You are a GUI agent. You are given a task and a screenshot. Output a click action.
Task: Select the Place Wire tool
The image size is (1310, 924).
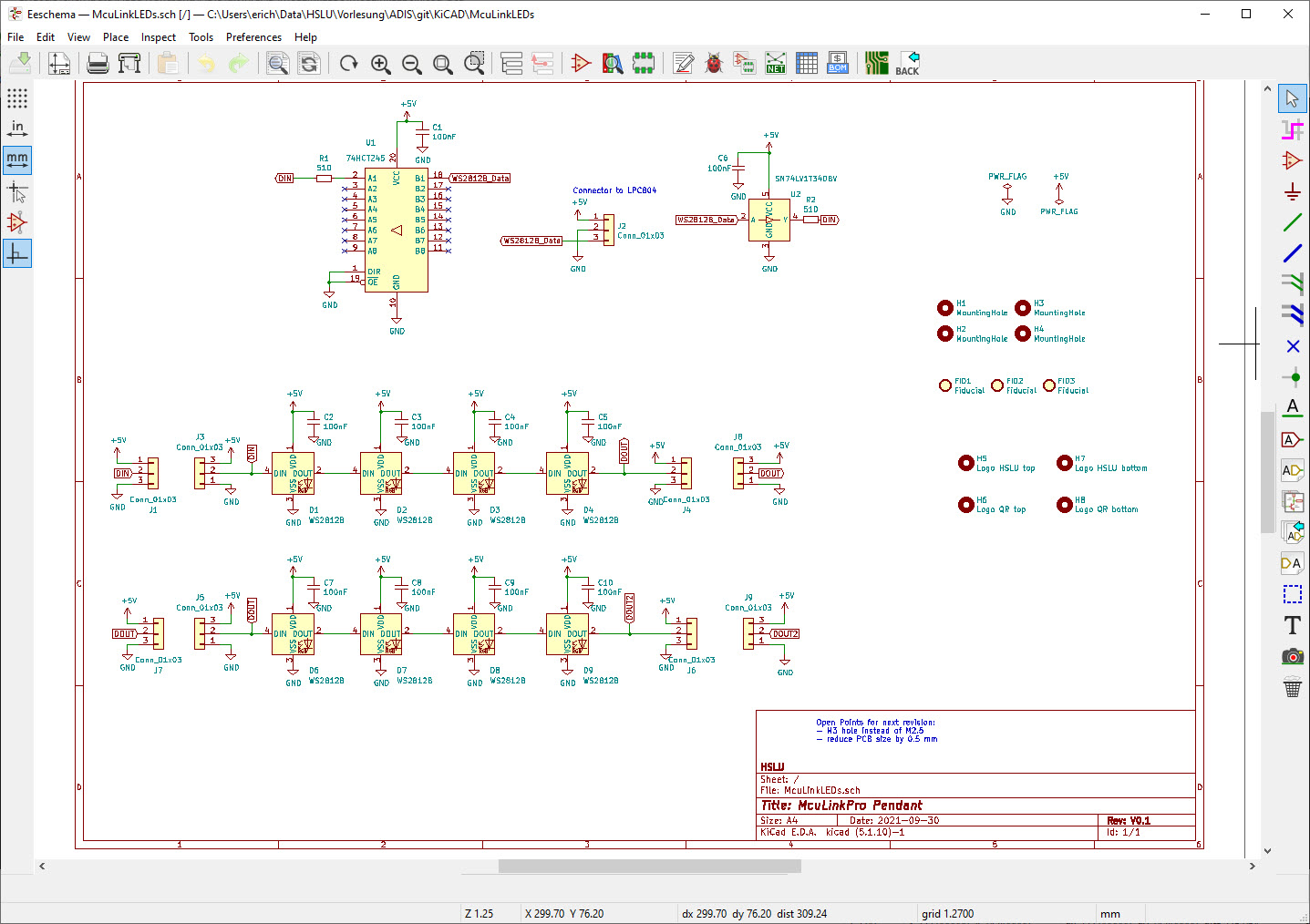click(x=1293, y=222)
